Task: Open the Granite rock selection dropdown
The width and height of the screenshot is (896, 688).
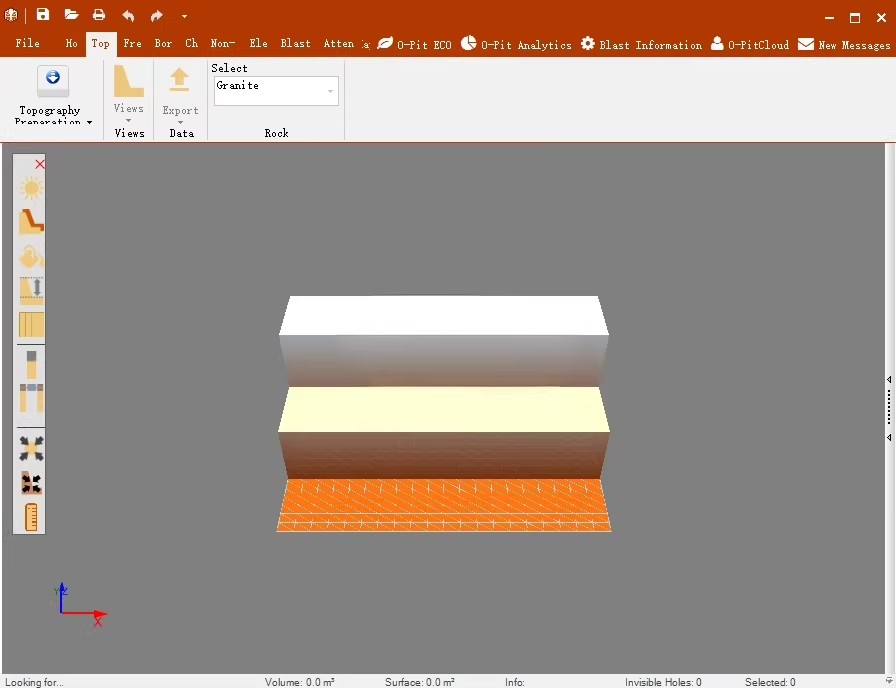Action: (330, 92)
